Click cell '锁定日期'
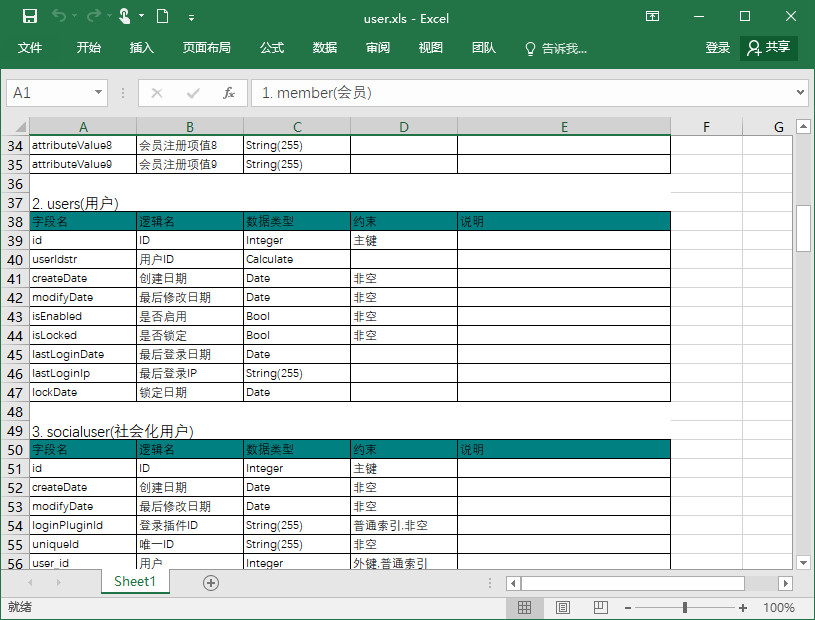815x620 pixels. 190,392
